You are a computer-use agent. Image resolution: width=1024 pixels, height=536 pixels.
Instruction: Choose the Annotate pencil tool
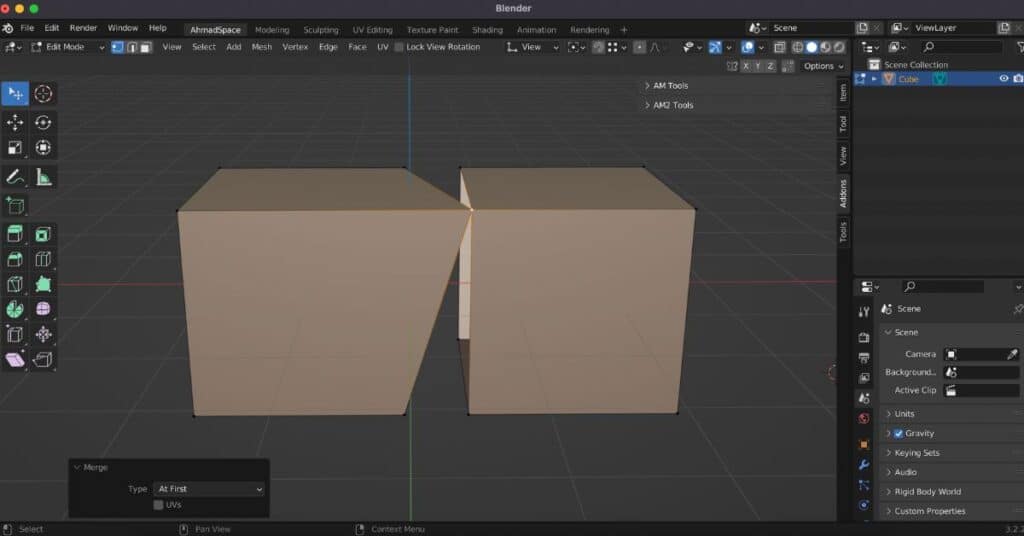point(15,177)
